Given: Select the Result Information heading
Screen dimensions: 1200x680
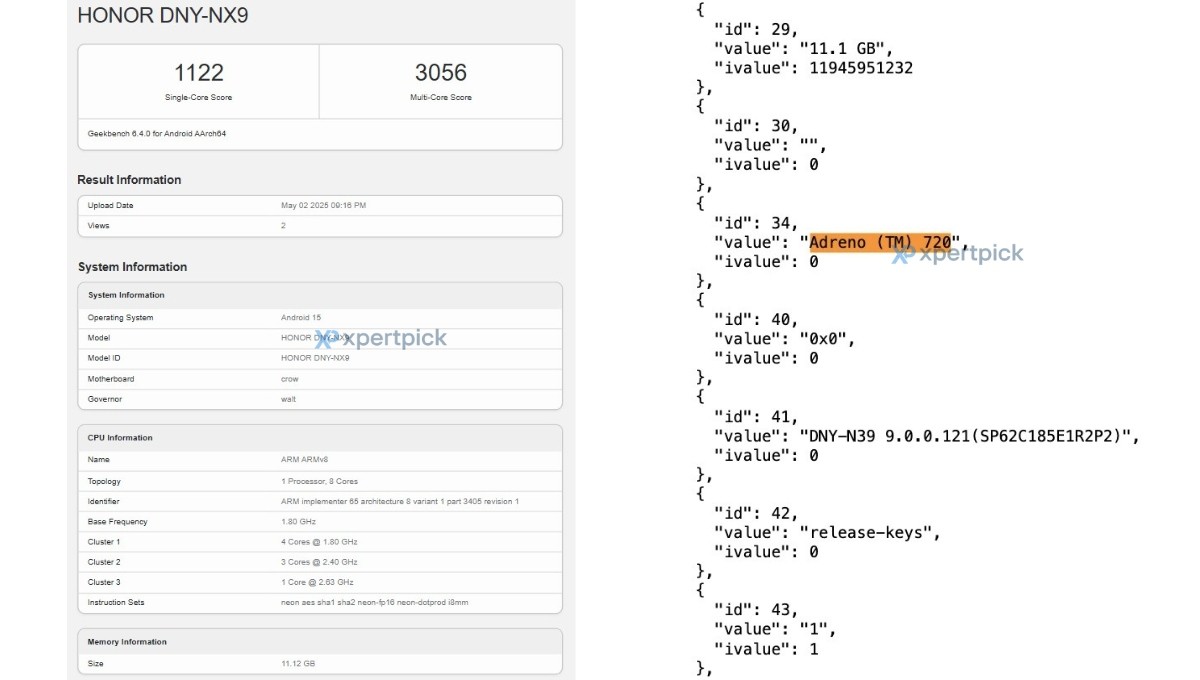Looking at the screenshot, I should pos(129,180).
